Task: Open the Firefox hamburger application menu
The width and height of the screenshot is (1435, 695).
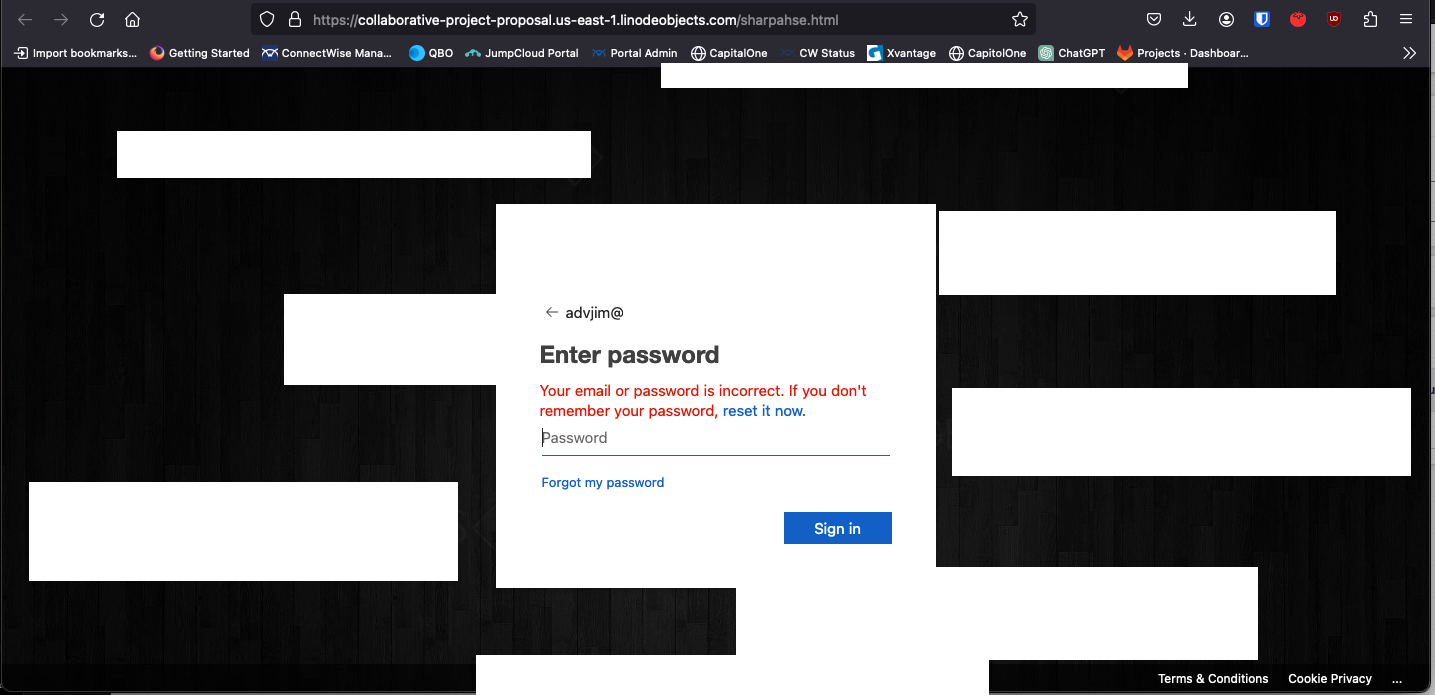Action: click(1406, 19)
